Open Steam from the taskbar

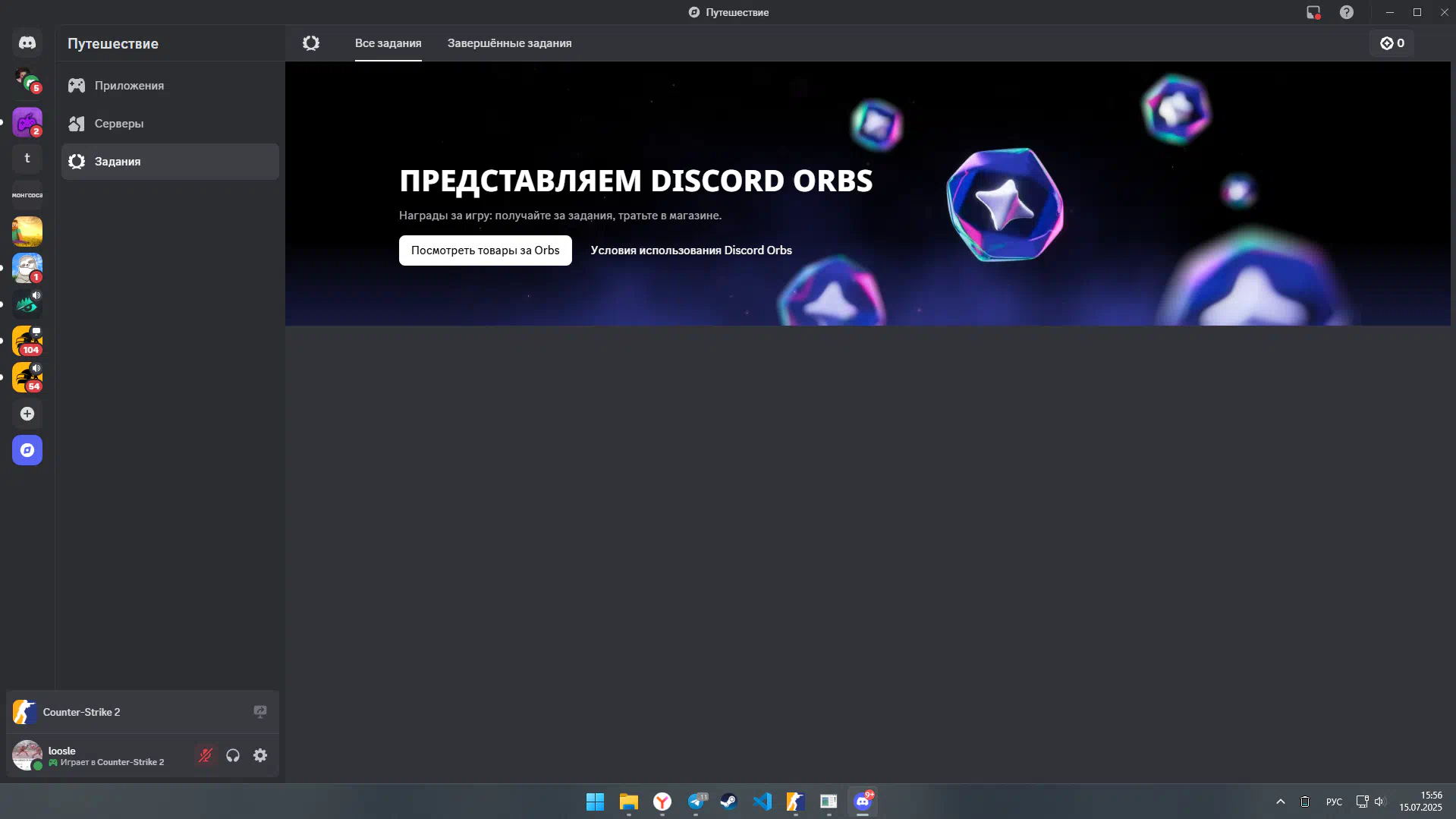[729, 802]
